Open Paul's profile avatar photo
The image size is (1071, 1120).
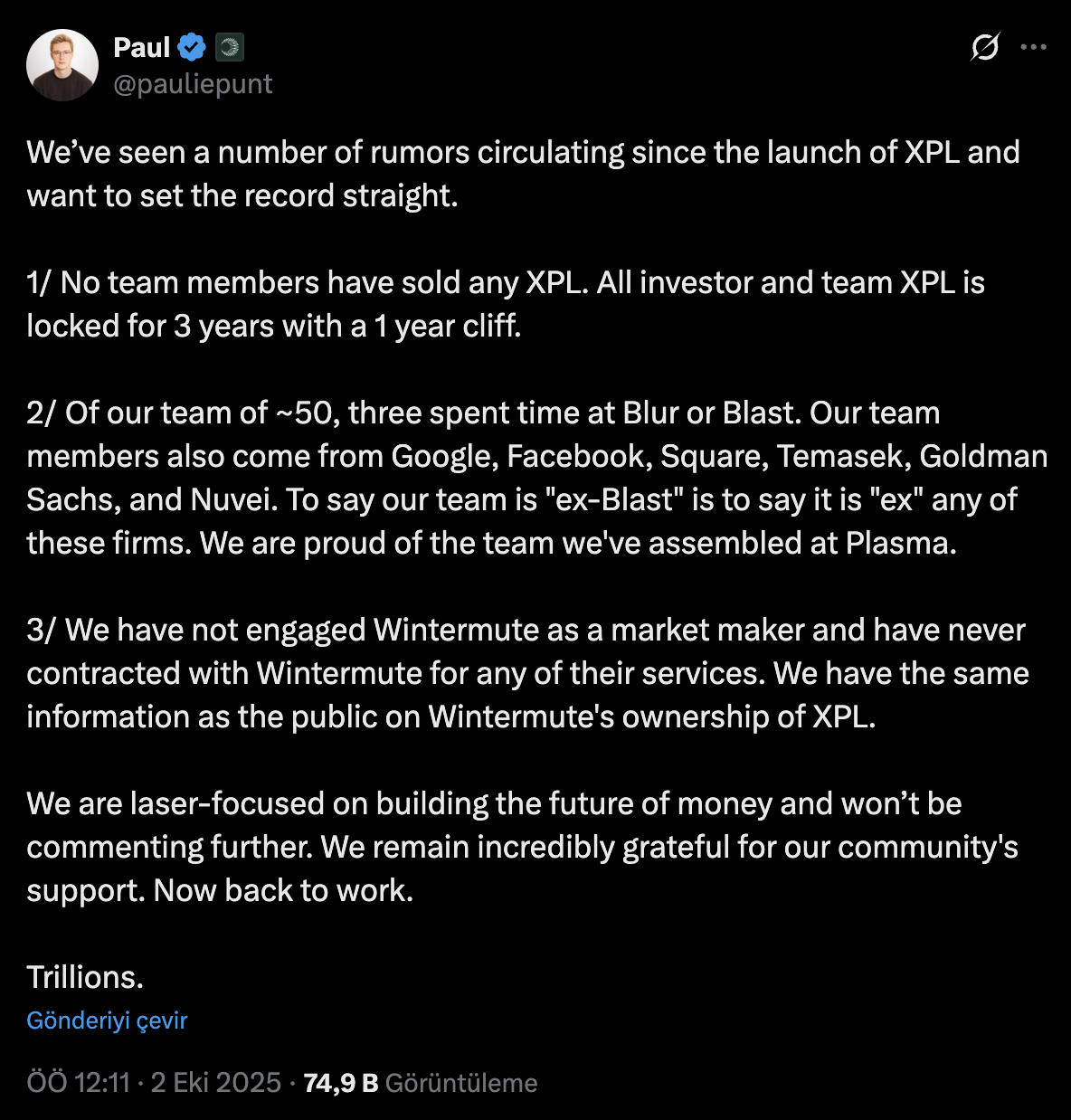pyautogui.click(x=62, y=65)
